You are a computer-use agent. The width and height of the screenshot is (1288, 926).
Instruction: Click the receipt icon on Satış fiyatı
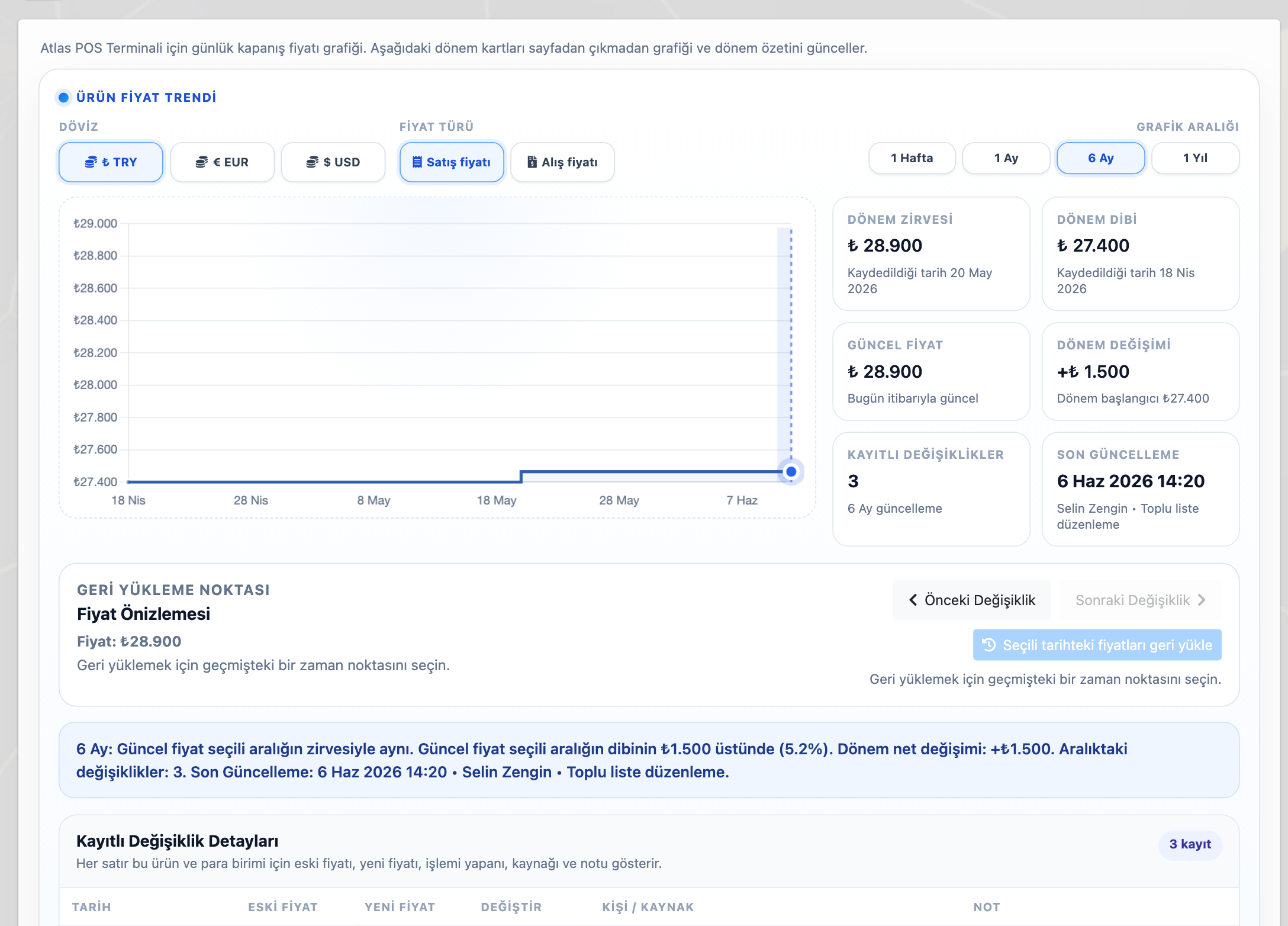[x=417, y=162]
